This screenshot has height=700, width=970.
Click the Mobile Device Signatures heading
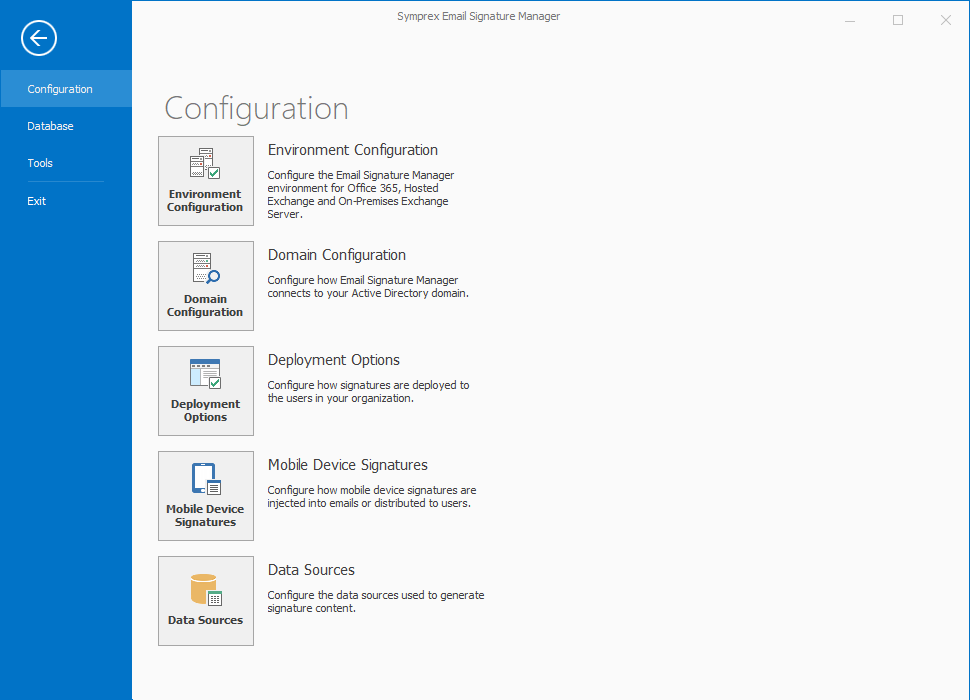[x=348, y=465]
